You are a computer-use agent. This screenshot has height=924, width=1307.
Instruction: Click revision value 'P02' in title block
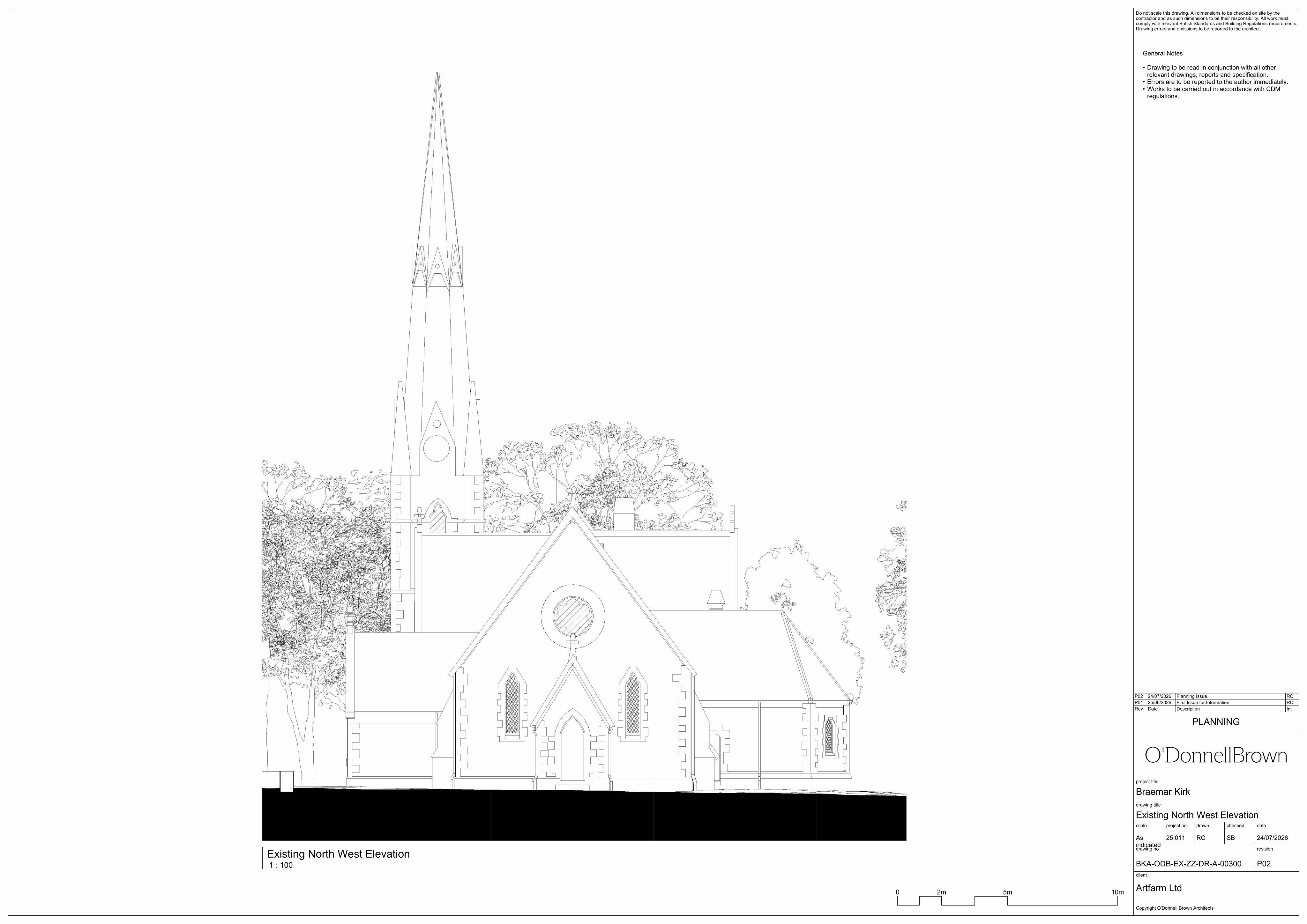[1264, 864]
